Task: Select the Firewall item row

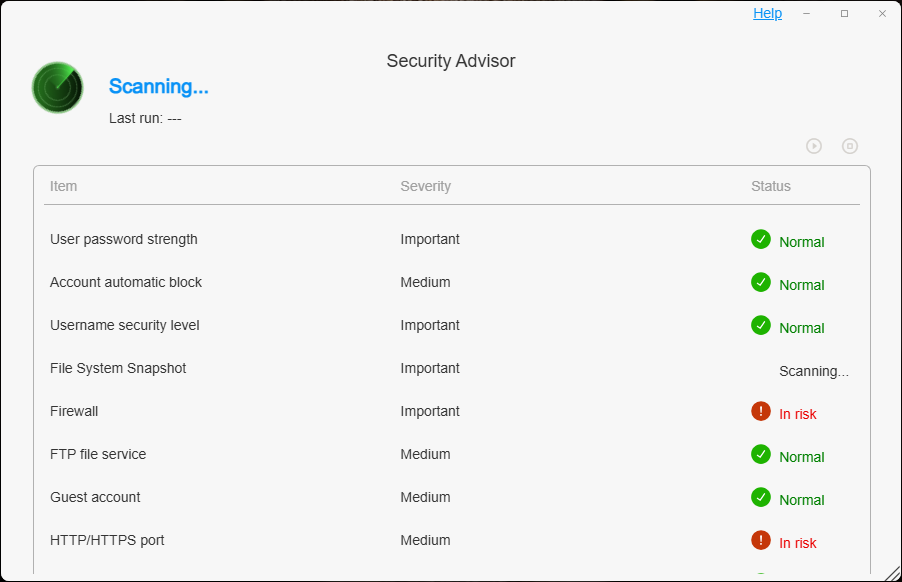Action: [x=74, y=411]
